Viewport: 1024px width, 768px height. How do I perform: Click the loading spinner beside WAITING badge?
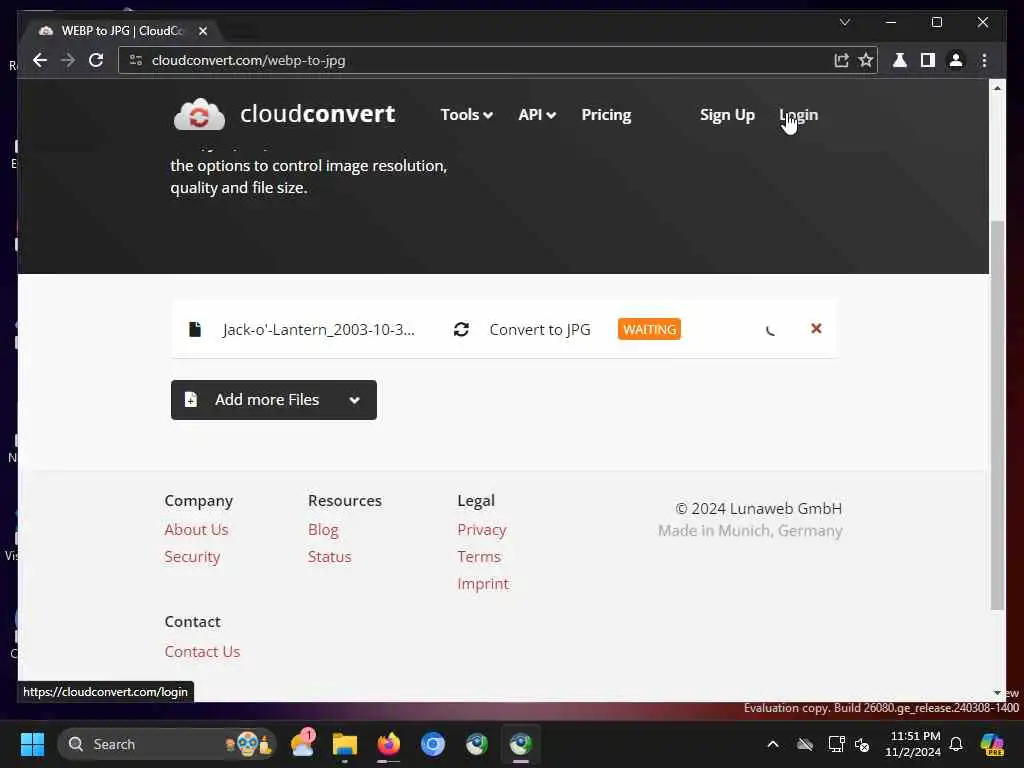pyautogui.click(x=771, y=330)
